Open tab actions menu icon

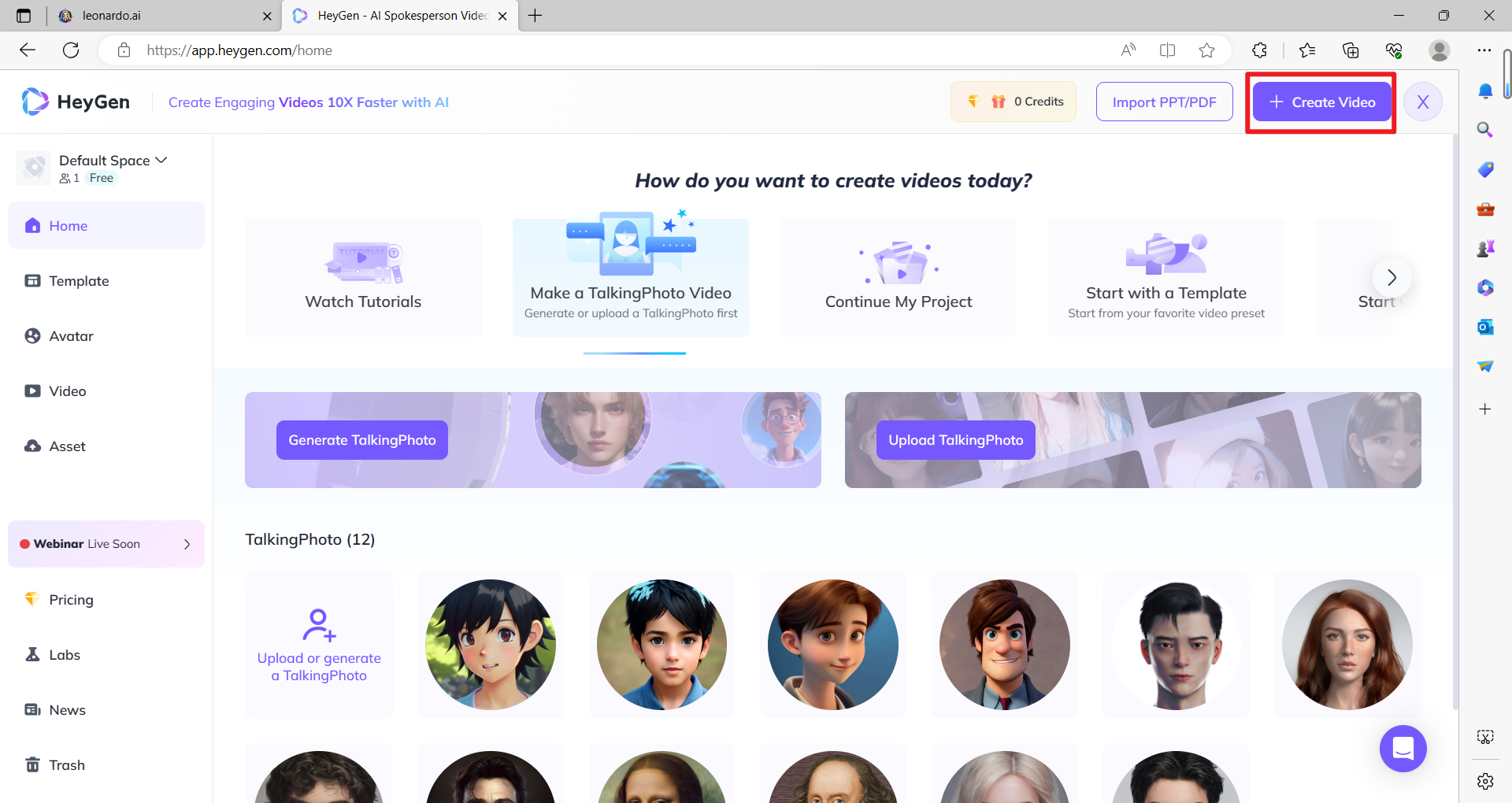(x=24, y=16)
